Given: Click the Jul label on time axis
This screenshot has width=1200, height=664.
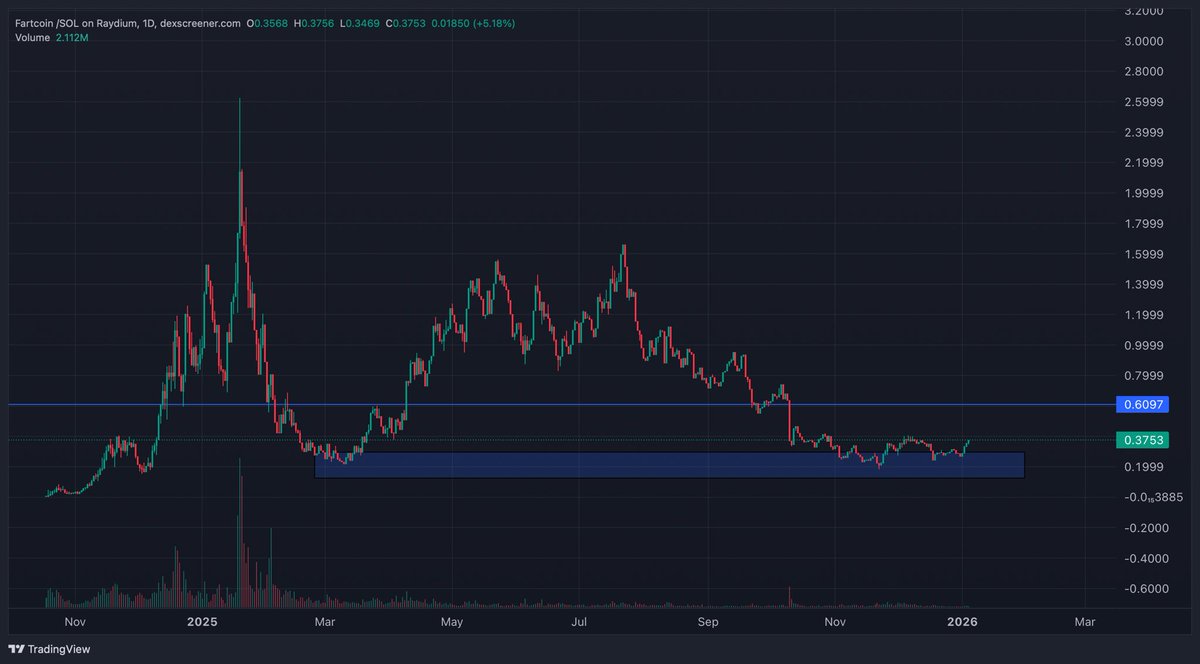Looking at the screenshot, I should pos(579,622).
